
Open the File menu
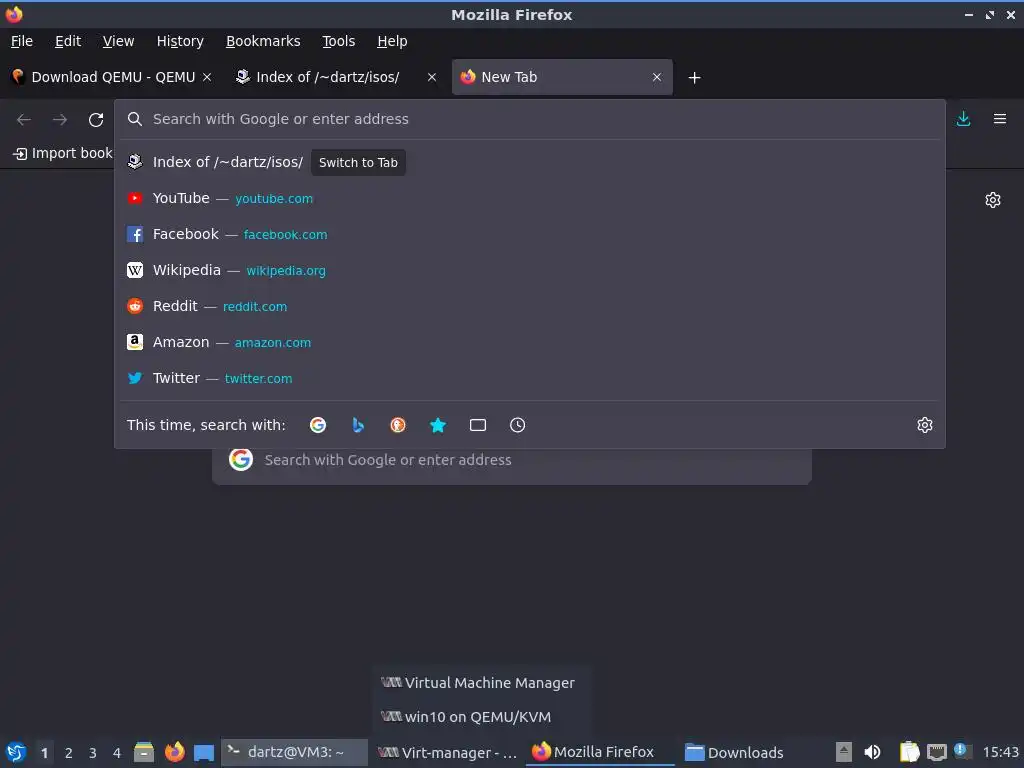point(22,41)
